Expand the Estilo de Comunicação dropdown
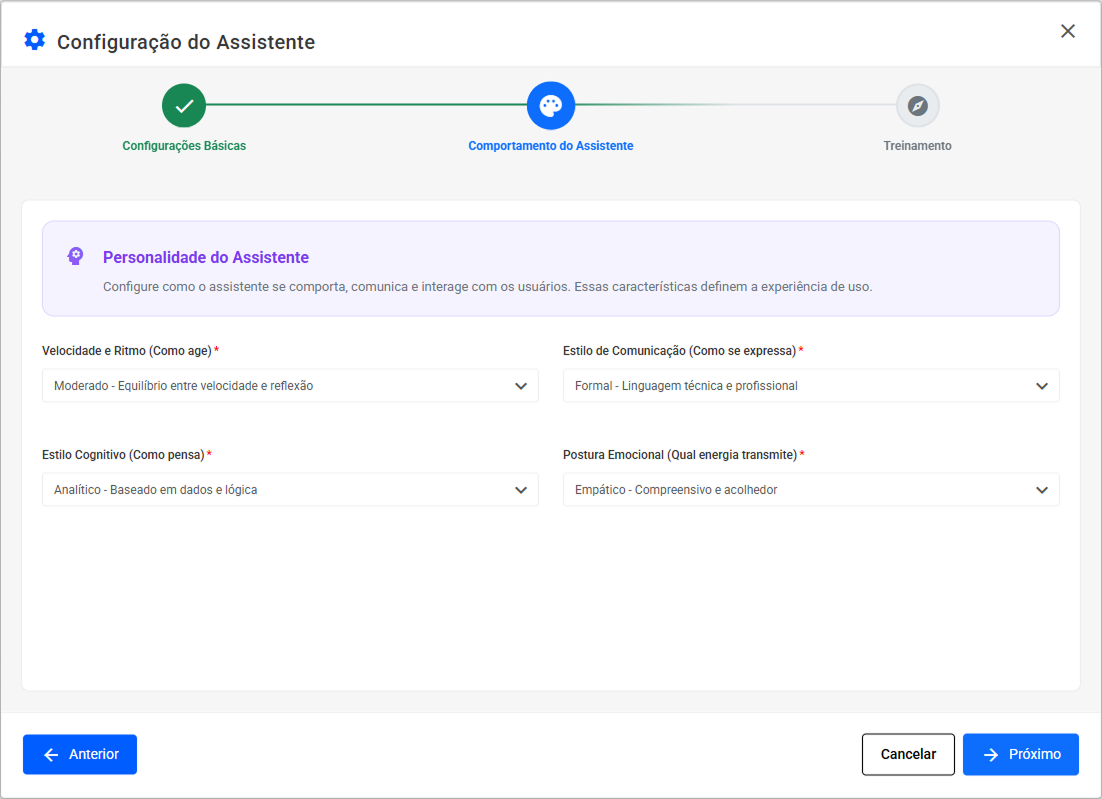1102x799 pixels. tap(811, 386)
